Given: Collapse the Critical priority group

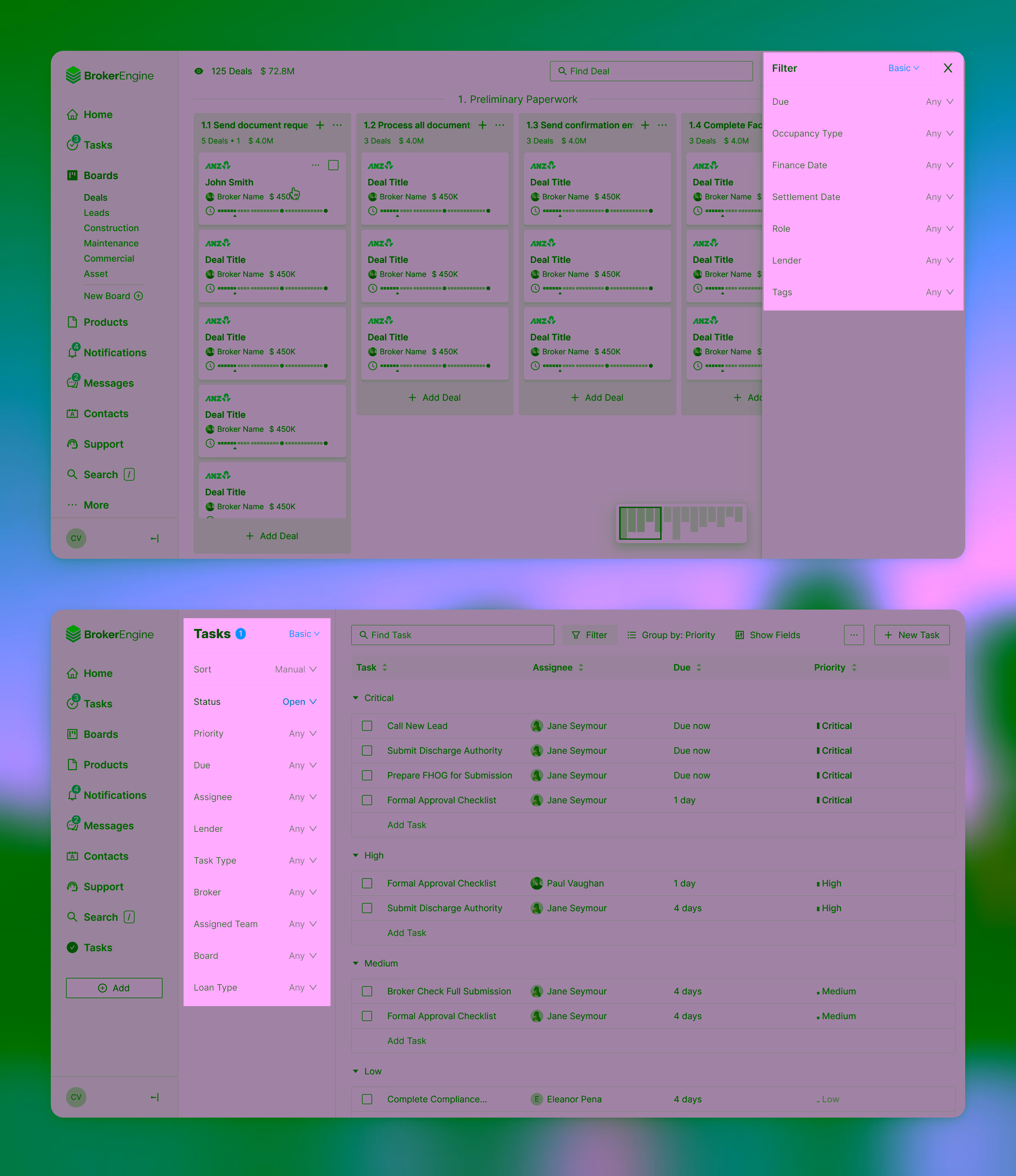Looking at the screenshot, I should (355, 698).
